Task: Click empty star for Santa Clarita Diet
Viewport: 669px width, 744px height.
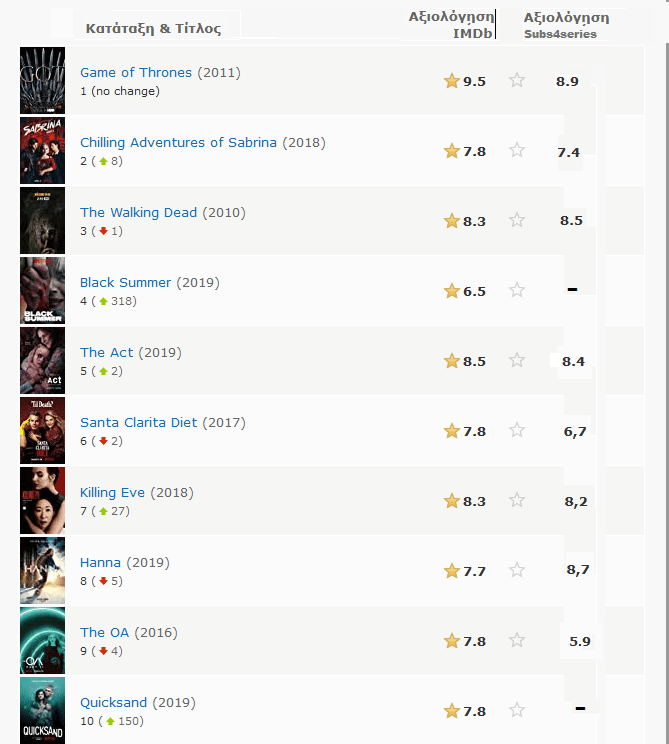Action: point(517,430)
